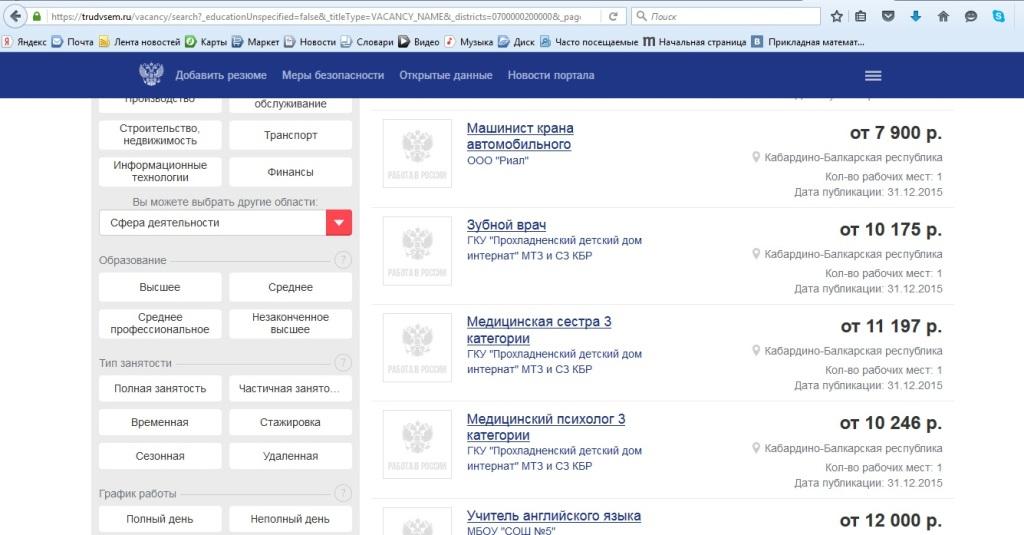Open the Прикладная математ... bookmark
This screenshot has height=535, width=1024.
click(808, 42)
